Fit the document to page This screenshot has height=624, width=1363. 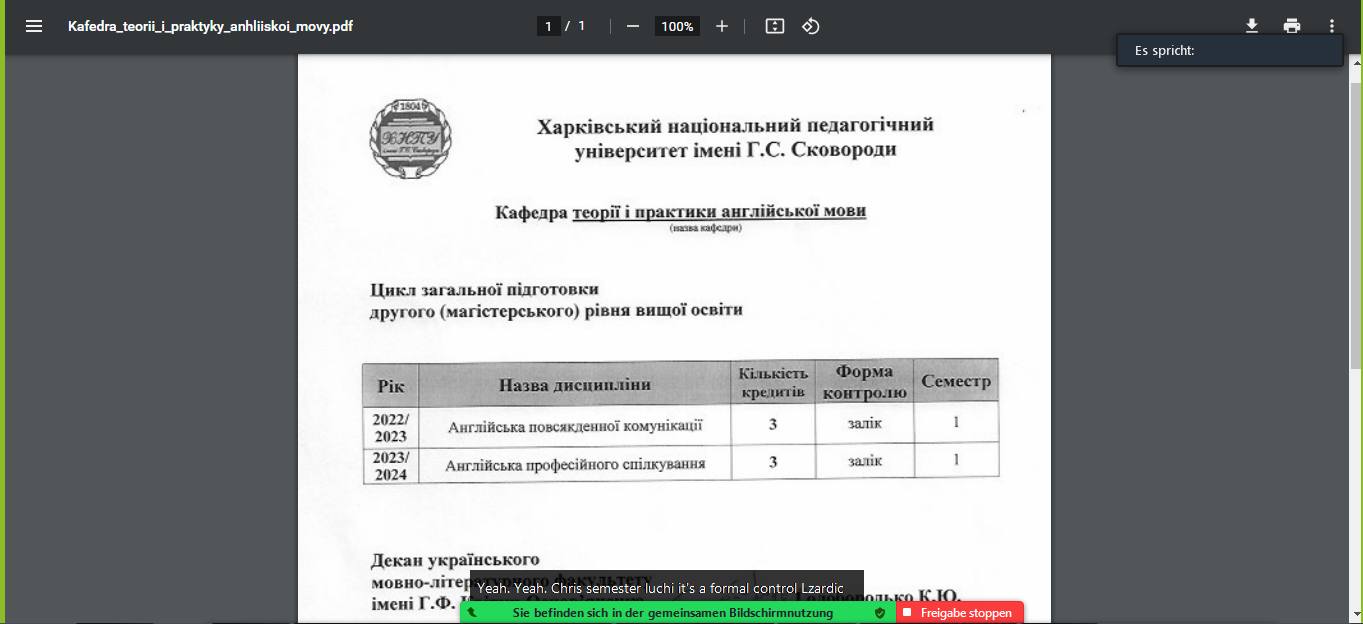tap(774, 26)
